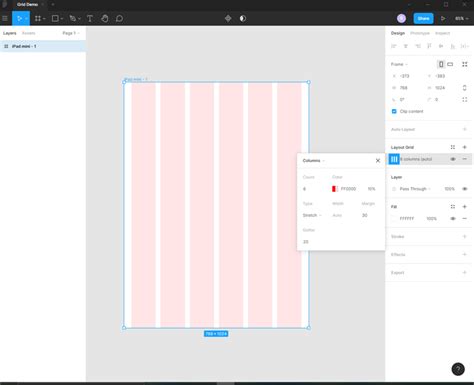Click the create component icon
Viewport: 474px width, 385px height.
[x=228, y=18]
